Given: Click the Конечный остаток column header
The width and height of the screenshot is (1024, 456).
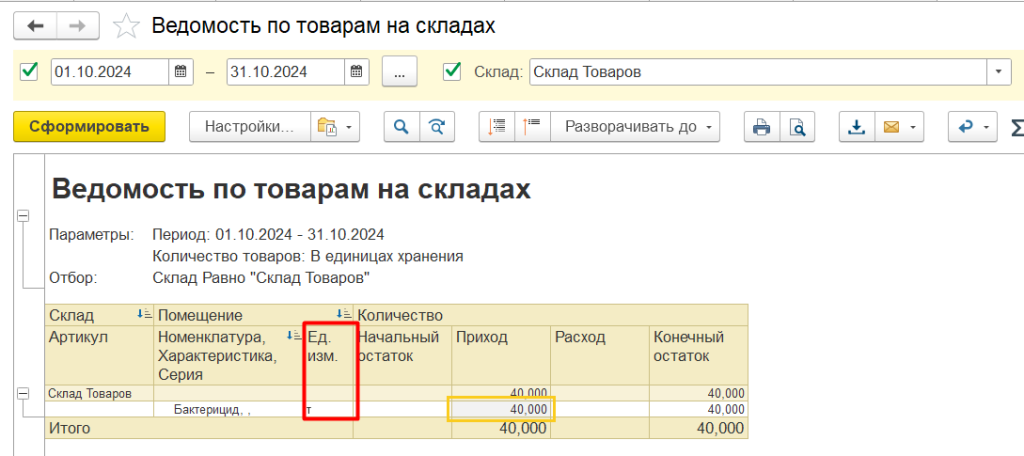Looking at the screenshot, I should pos(698,356).
